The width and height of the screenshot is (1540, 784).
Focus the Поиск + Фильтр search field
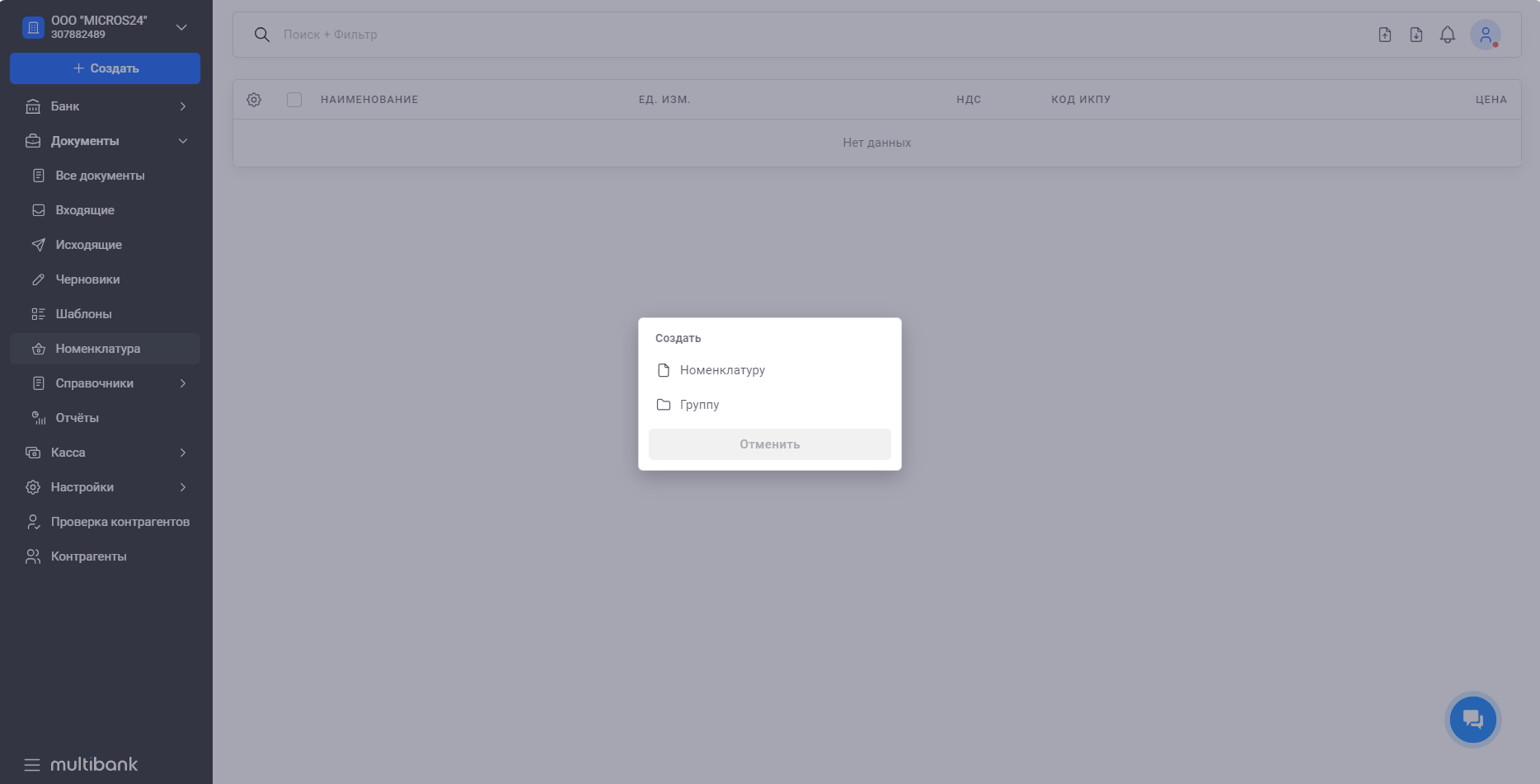[x=742, y=35]
